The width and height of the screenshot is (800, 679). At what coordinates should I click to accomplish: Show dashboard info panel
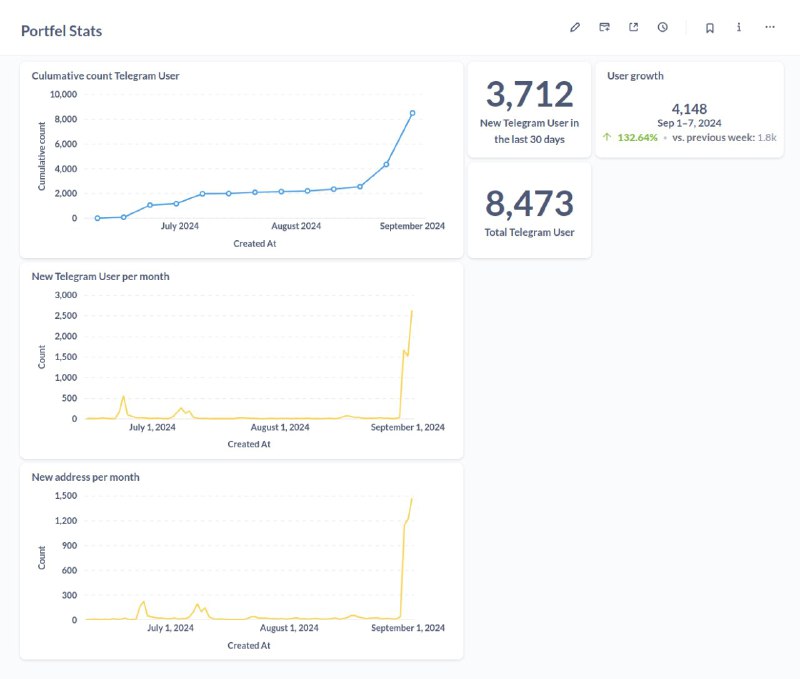click(739, 28)
